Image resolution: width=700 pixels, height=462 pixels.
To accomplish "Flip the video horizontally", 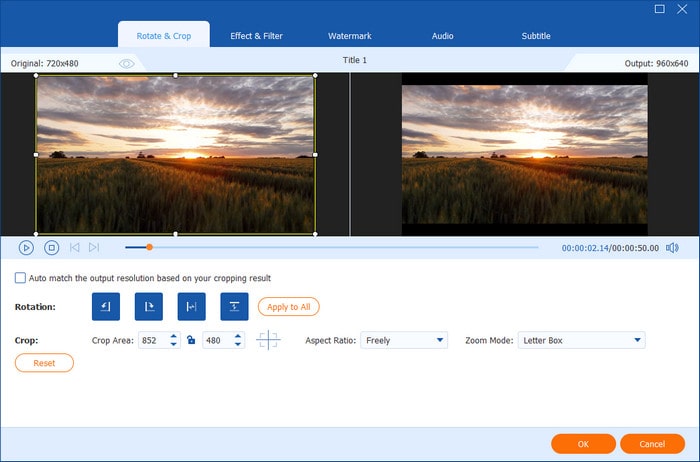I will pyautogui.click(x=191, y=307).
